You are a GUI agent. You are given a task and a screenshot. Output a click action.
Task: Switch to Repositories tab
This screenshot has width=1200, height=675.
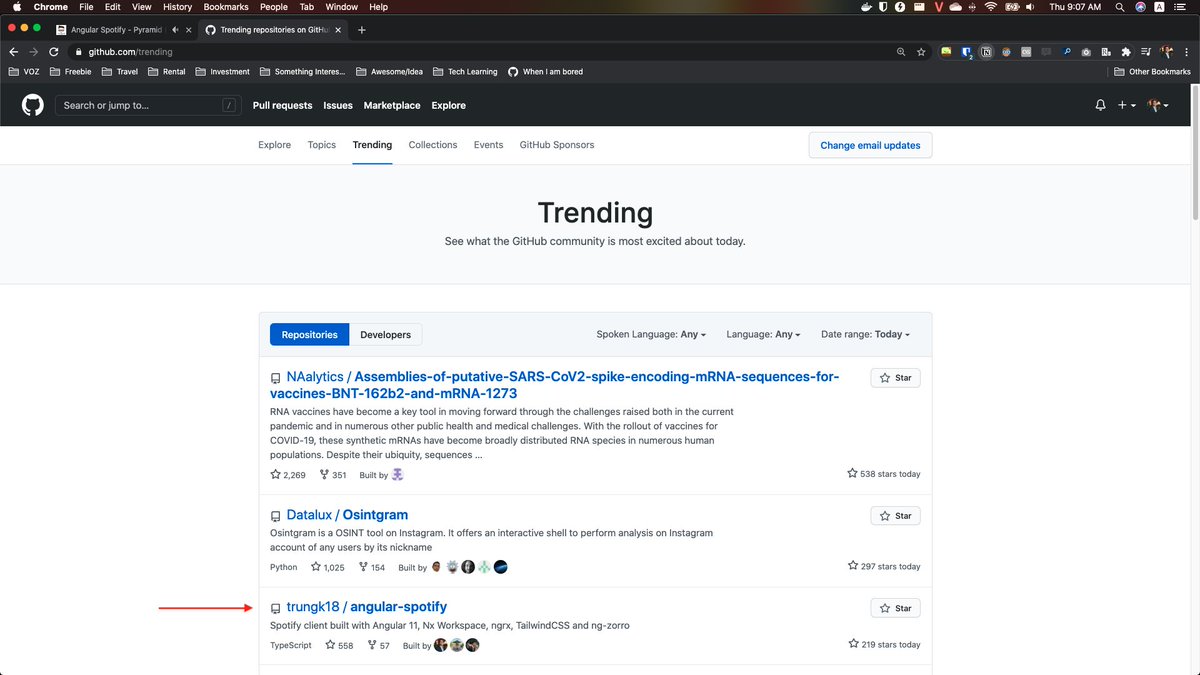309,334
